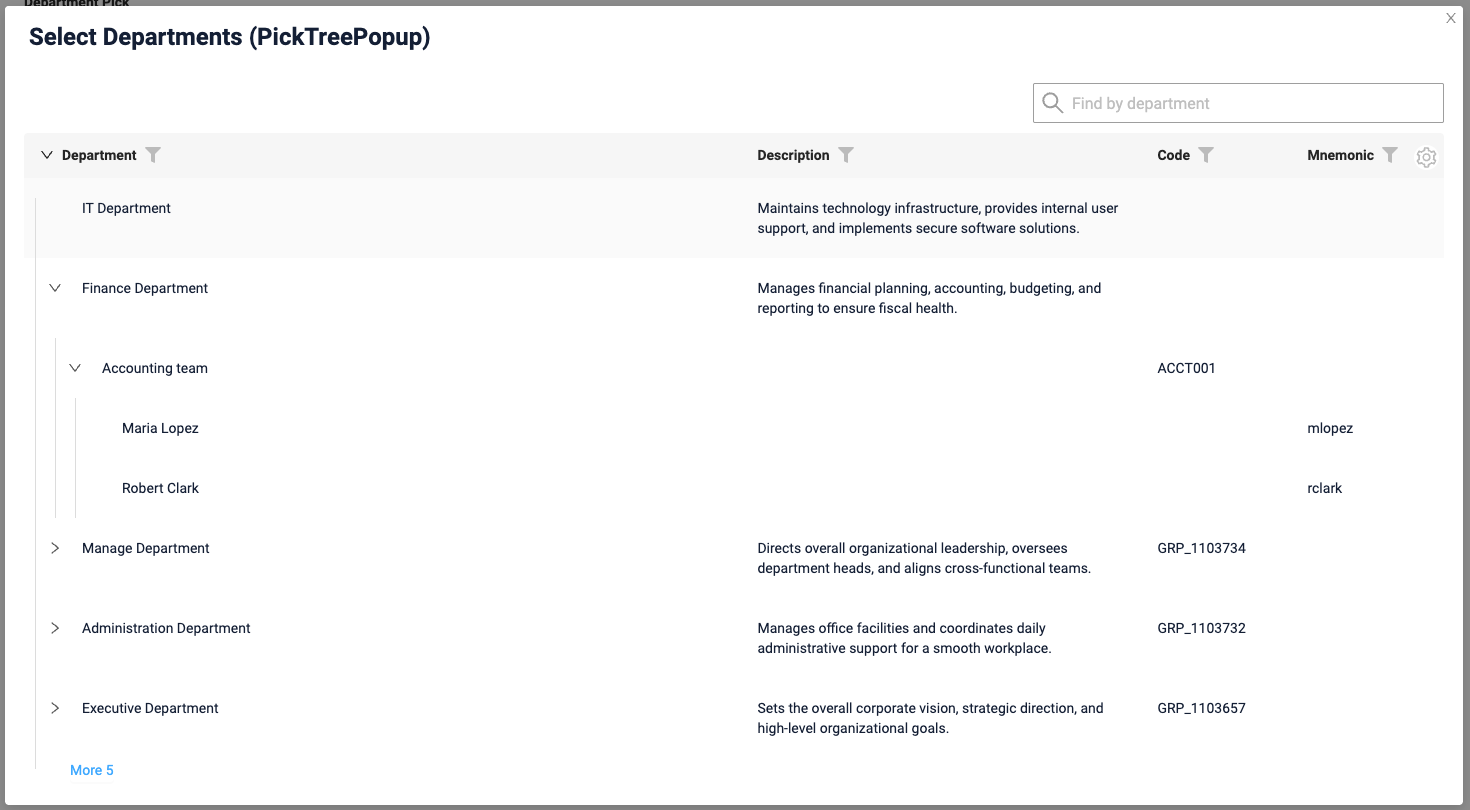1470x810 pixels.
Task: Open the Department column filter icon
Action: (x=153, y=155)
